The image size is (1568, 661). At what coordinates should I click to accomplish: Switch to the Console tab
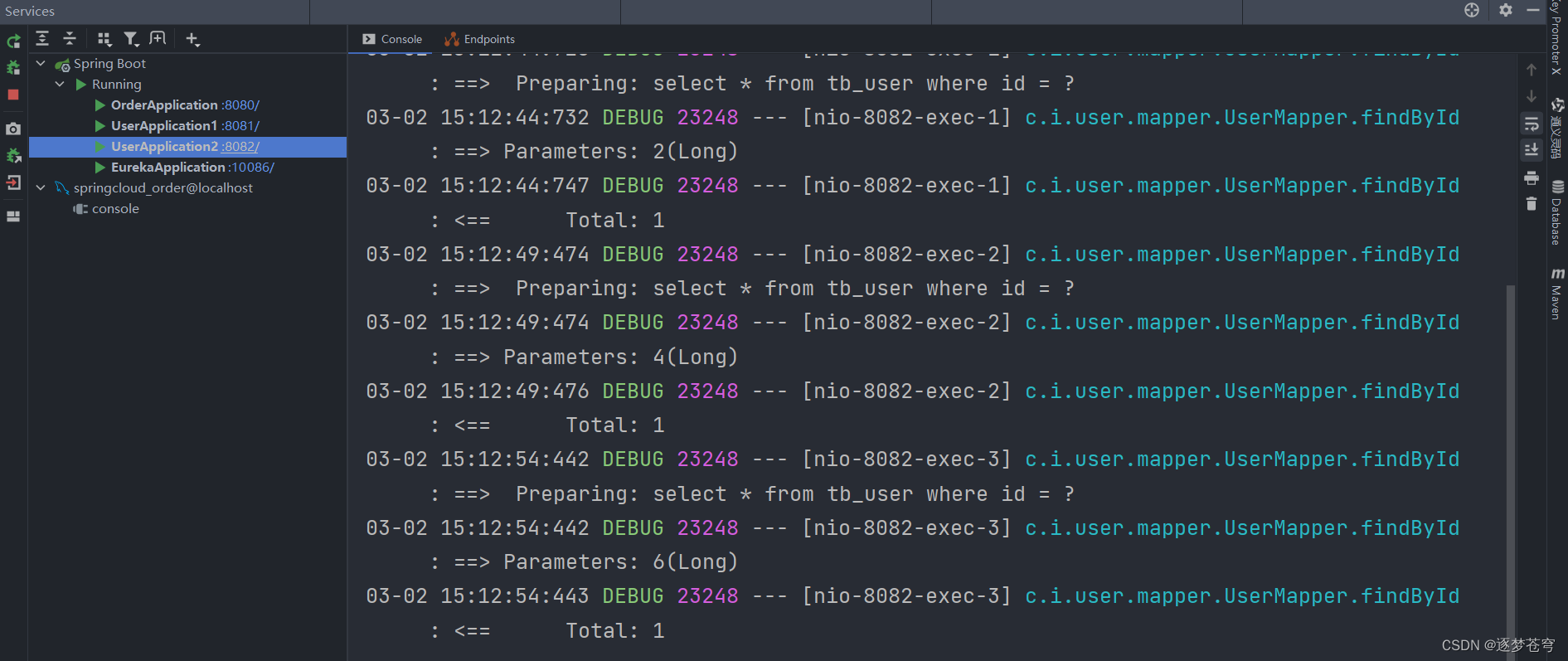pos(392,39)
